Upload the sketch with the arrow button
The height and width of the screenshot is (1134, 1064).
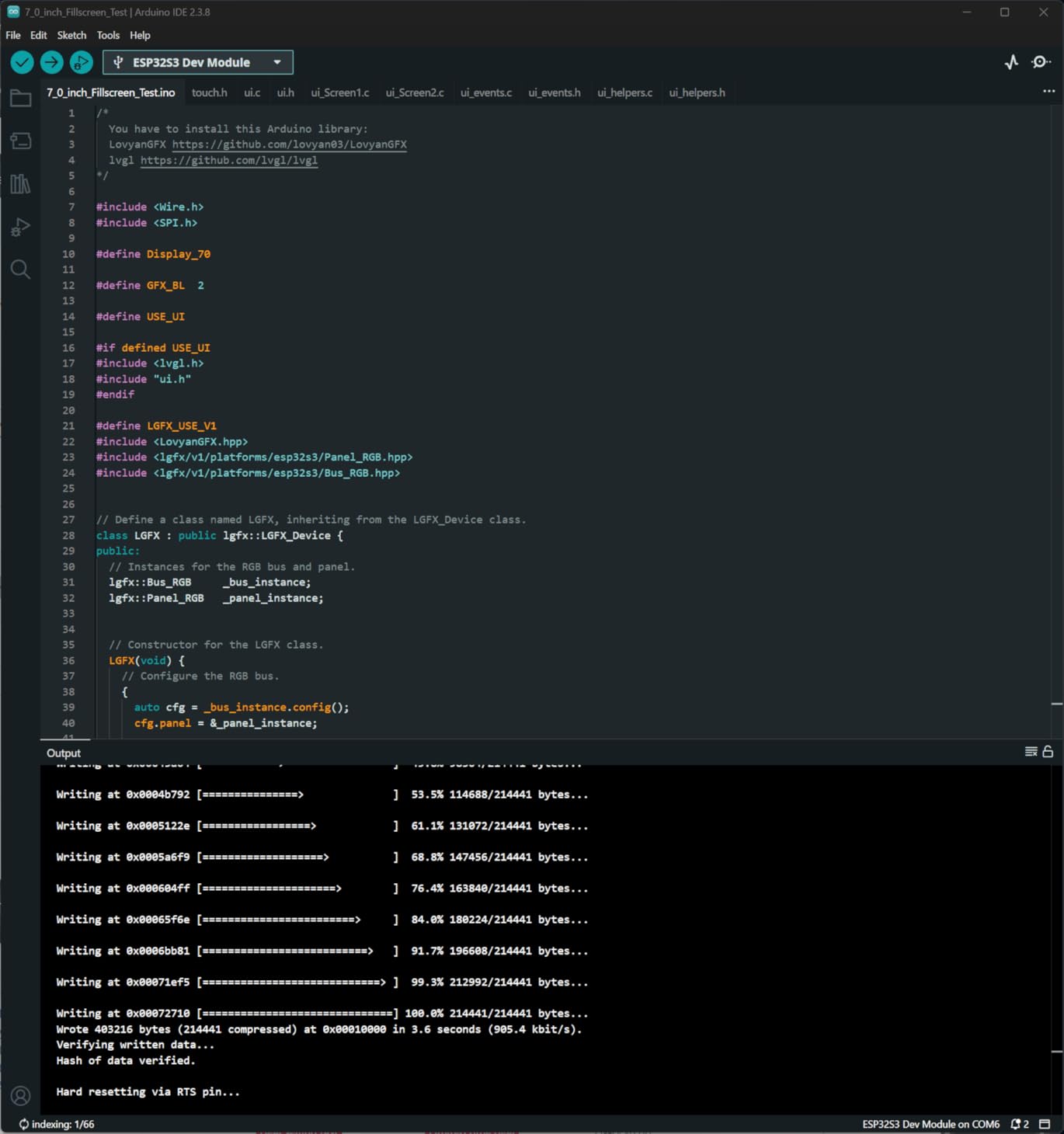[52, 62]
